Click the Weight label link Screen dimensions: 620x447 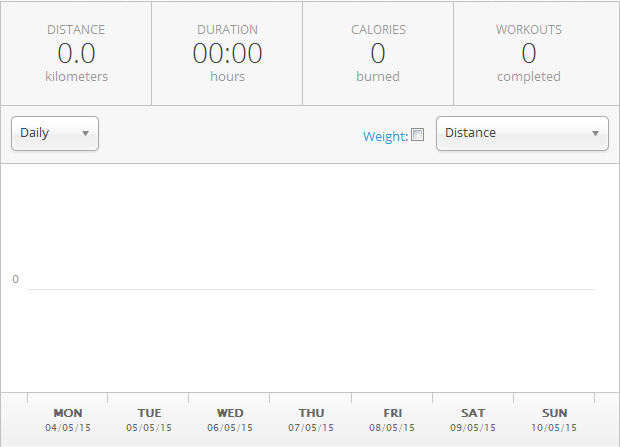click(x=385, y=136)
